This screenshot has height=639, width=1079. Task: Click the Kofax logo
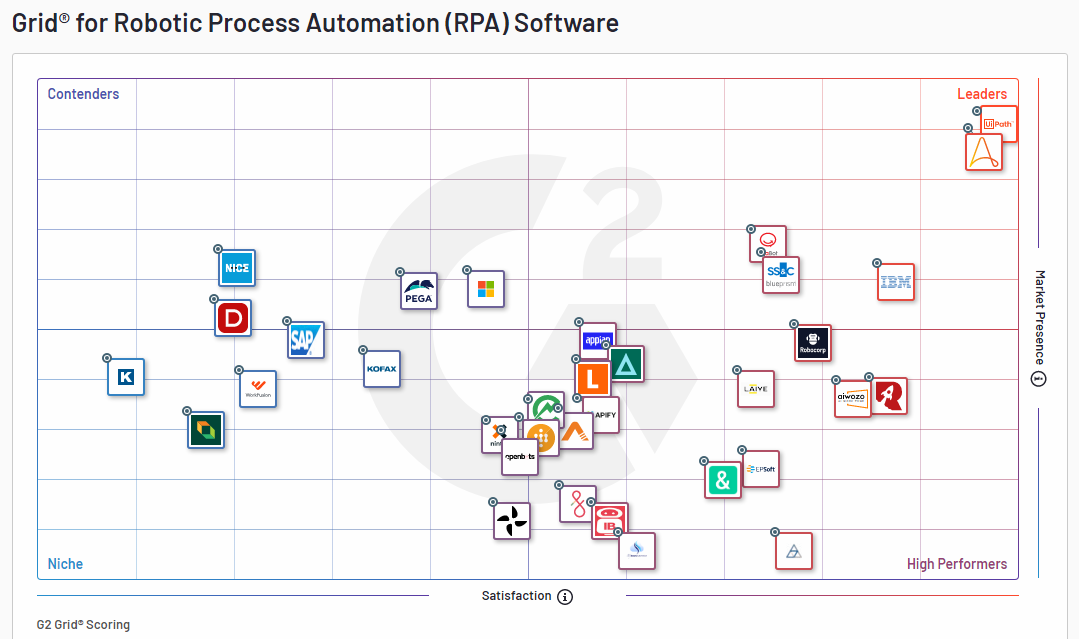pyautogui.click(x=382, y=369)
